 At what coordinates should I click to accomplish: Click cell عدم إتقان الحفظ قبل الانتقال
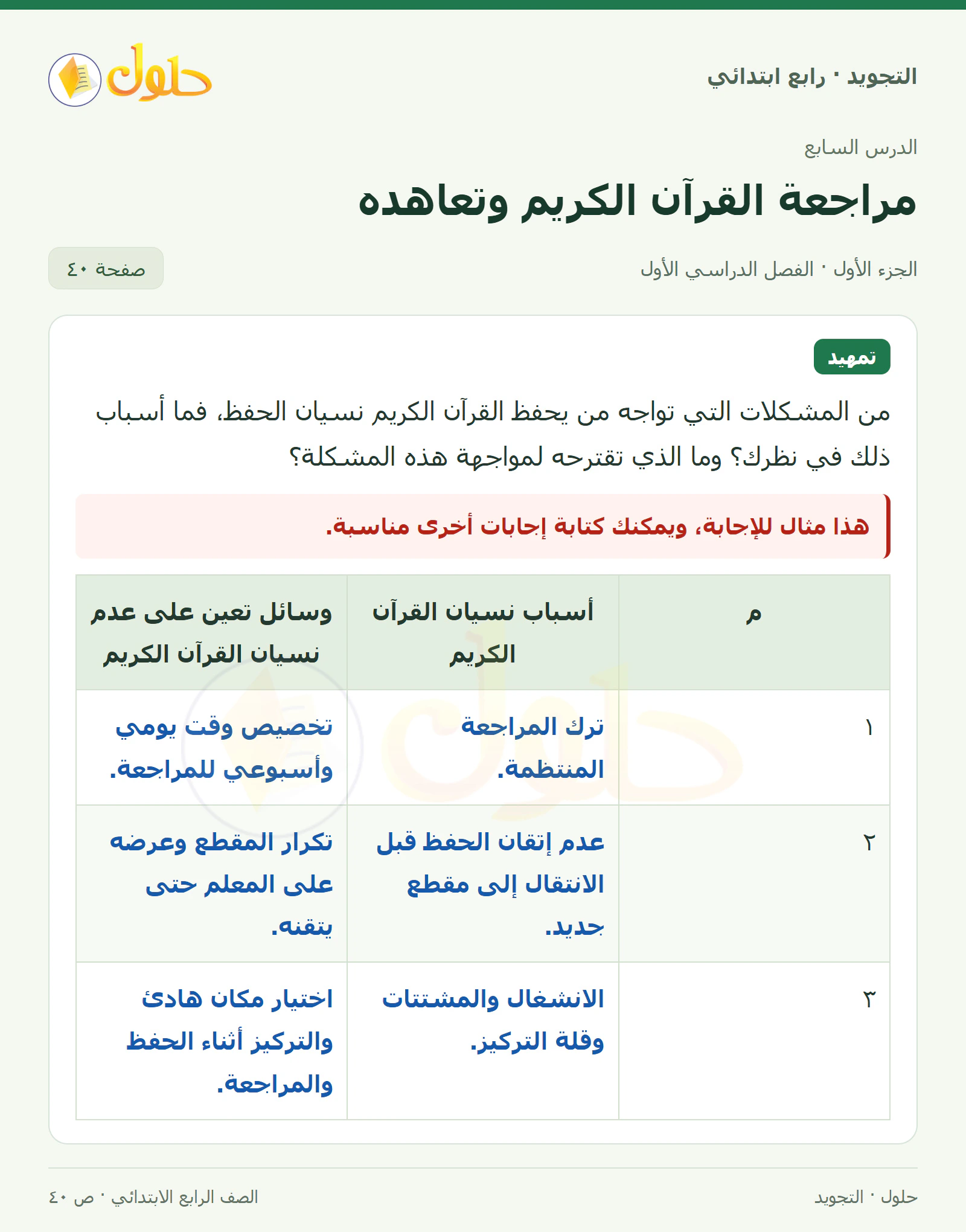coord(483,884)
